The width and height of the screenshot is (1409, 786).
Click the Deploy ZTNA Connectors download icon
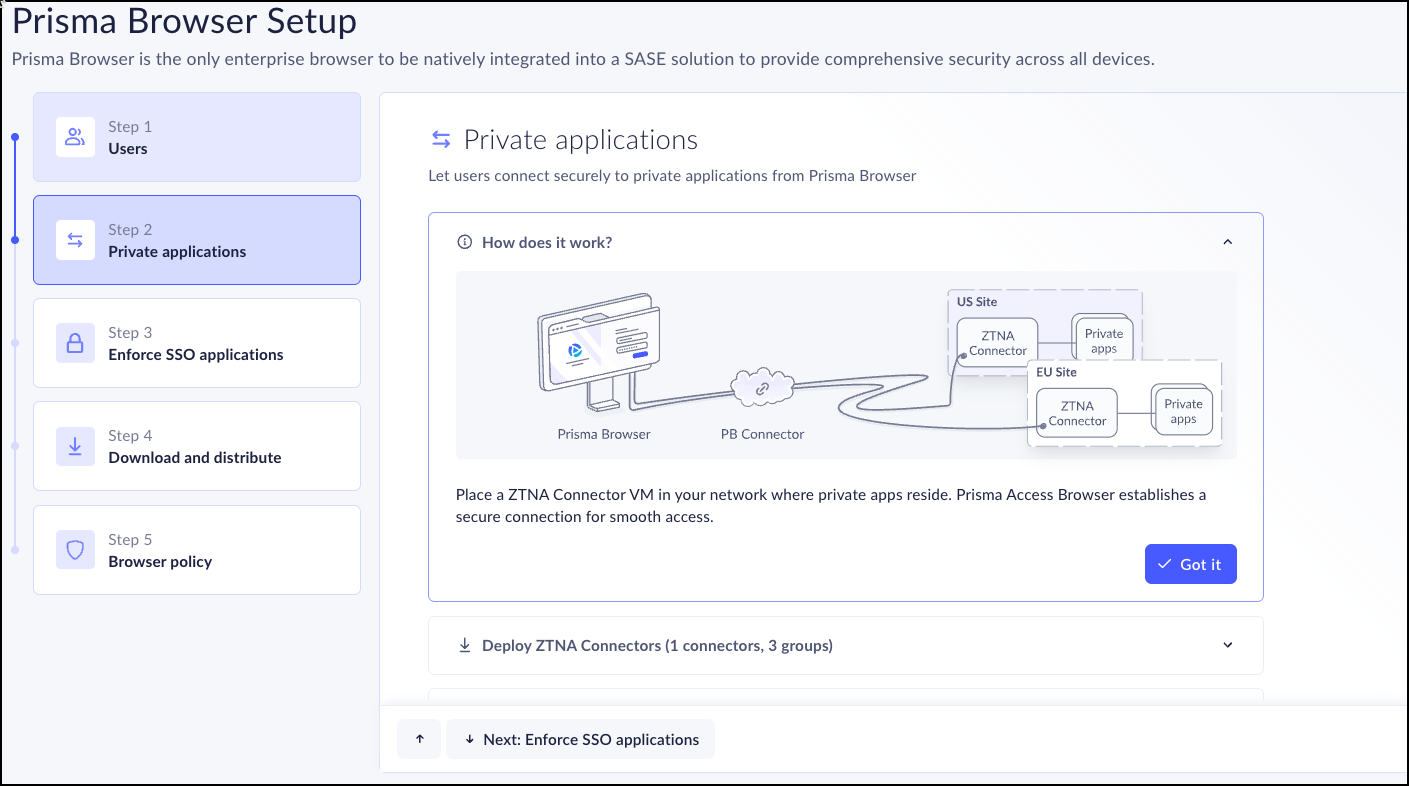pos(464,645)
